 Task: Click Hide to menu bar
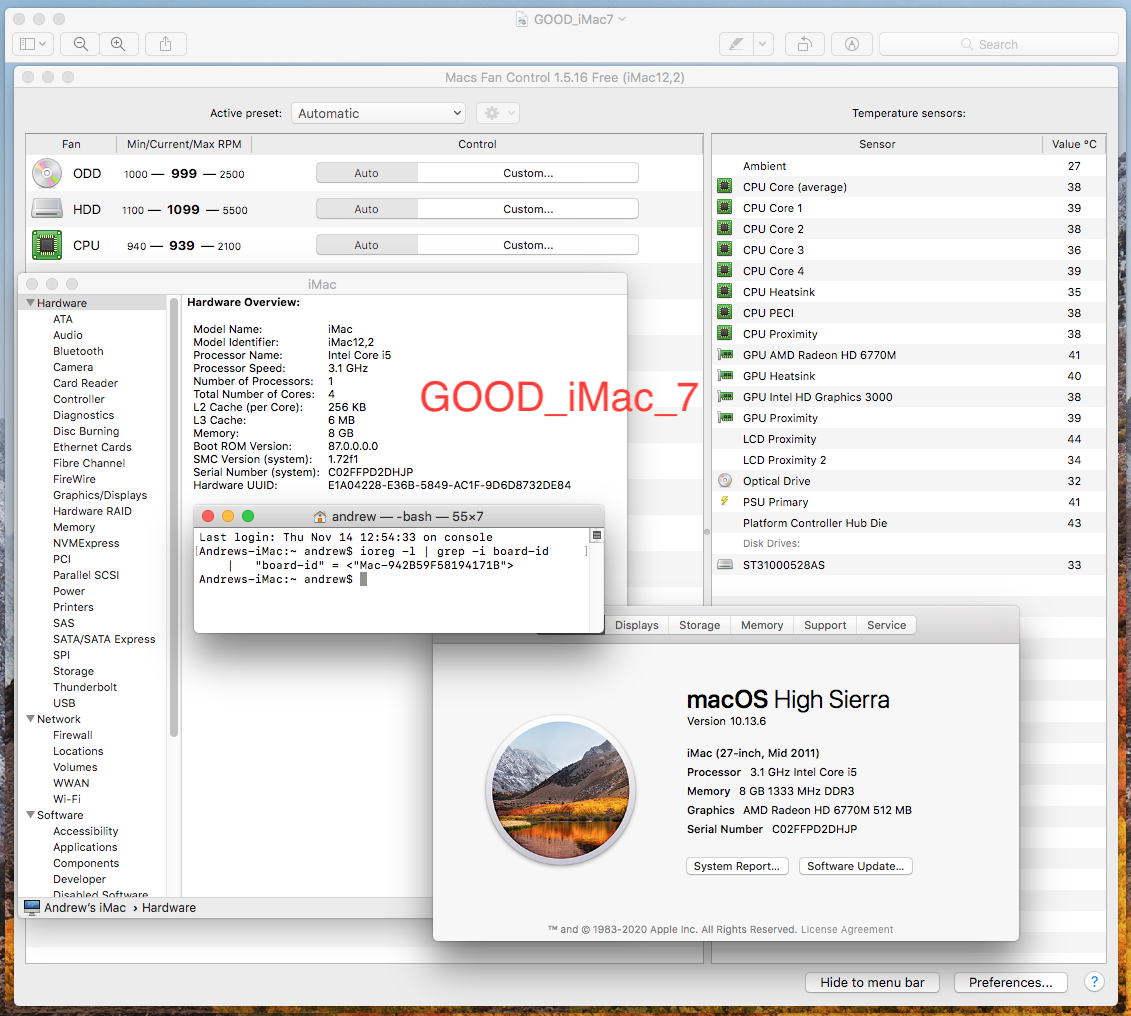click(x=872, y=982)
